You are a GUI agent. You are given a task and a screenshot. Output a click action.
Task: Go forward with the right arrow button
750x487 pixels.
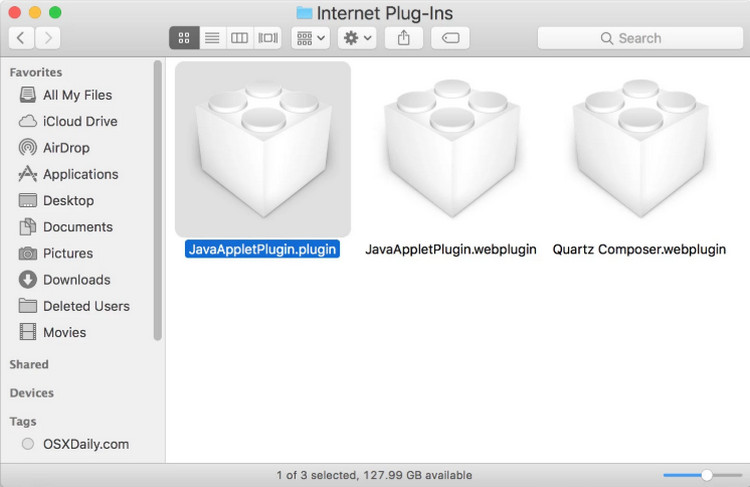(x=47, y=38)
